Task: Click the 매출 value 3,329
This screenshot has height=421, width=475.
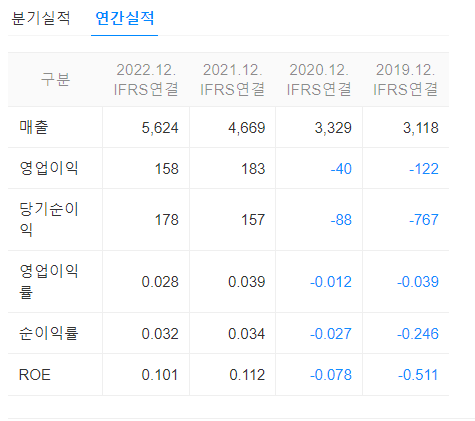Action: coord(333,128)
